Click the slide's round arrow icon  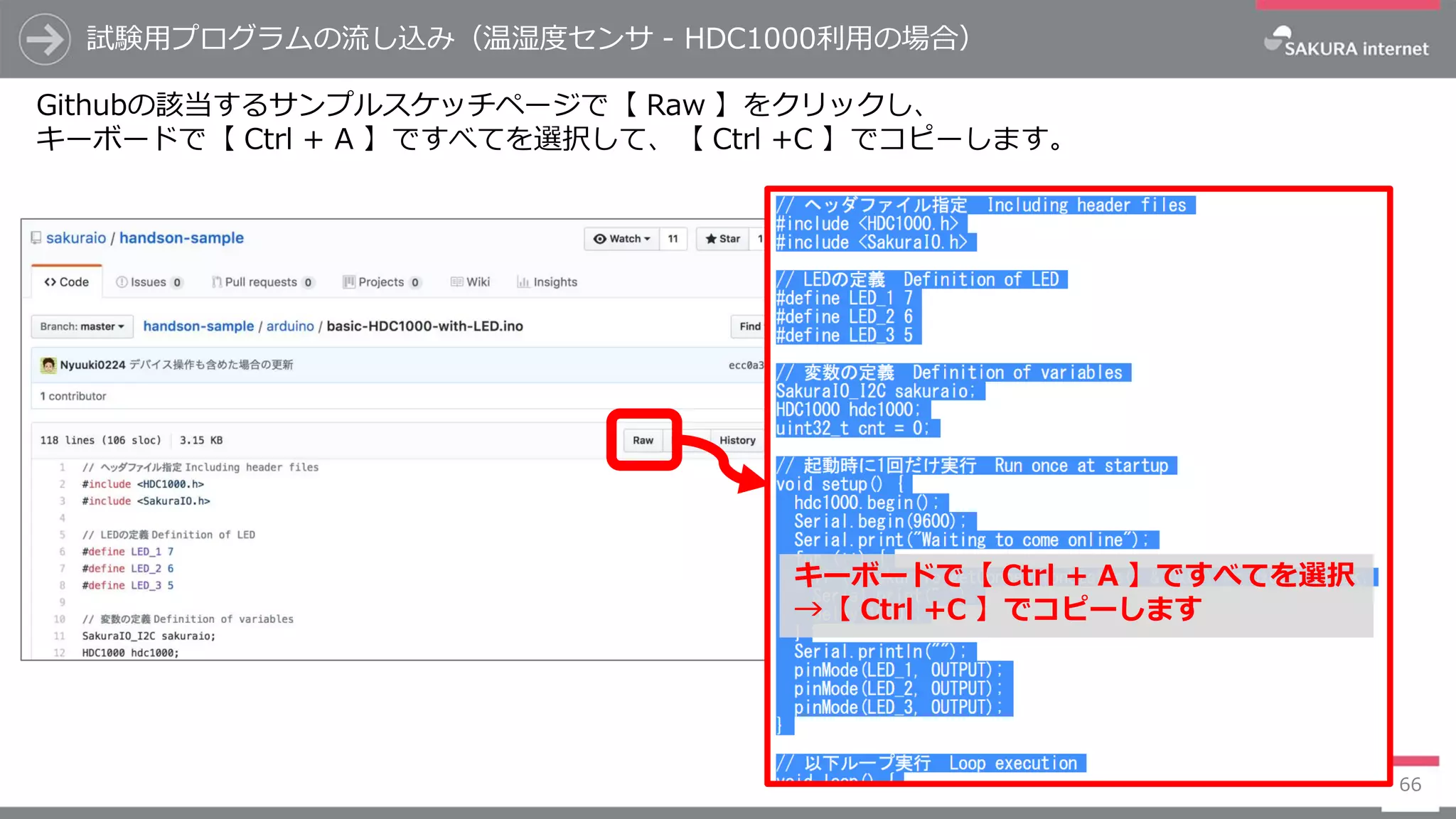point(45,40)
